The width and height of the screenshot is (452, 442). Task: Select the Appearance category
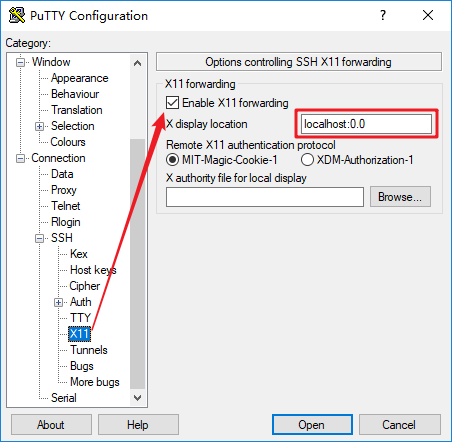point(80,78)
